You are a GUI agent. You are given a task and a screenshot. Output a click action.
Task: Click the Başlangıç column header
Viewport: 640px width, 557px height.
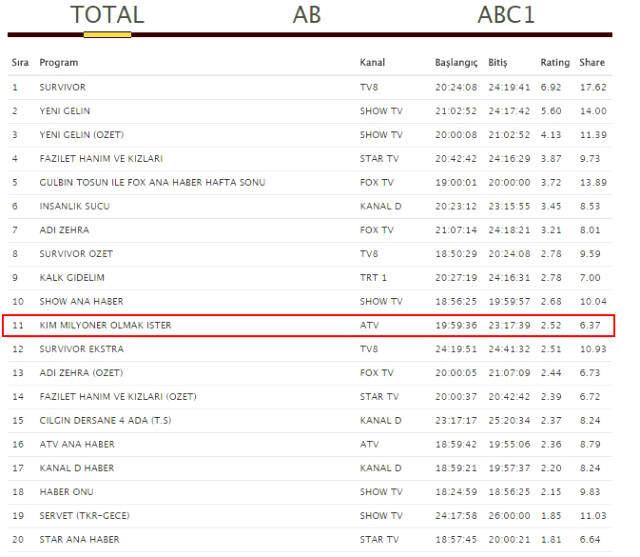[x=456, y=63]
